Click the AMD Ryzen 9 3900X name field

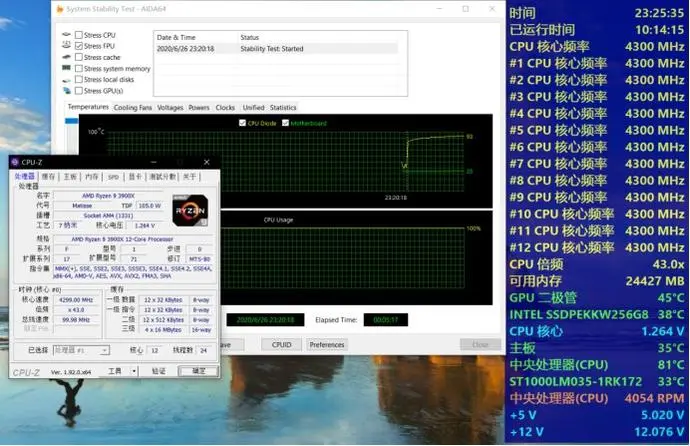coord(108,195)
